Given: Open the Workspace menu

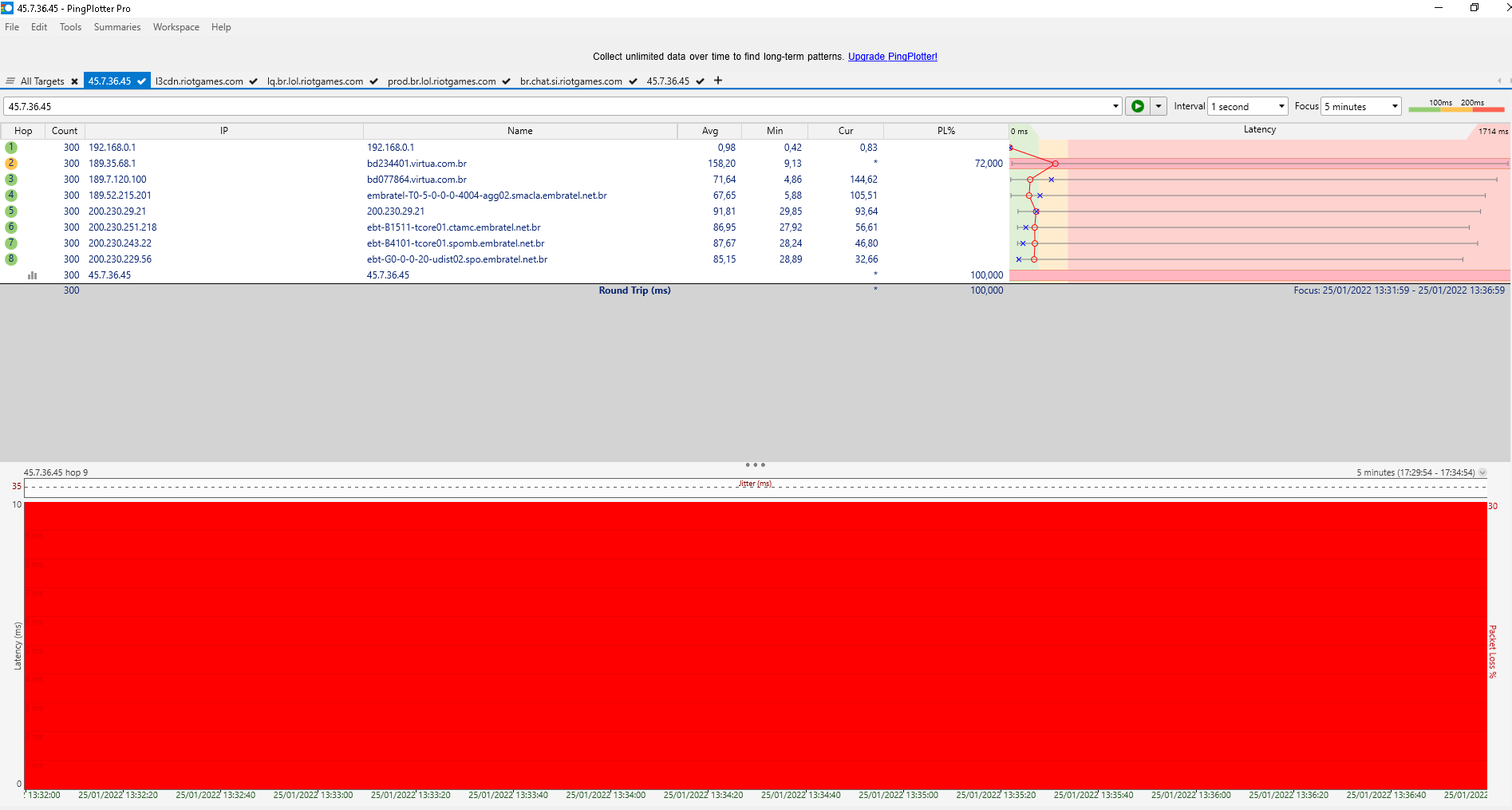Looking at the screenshot, I should click(176, 27).
